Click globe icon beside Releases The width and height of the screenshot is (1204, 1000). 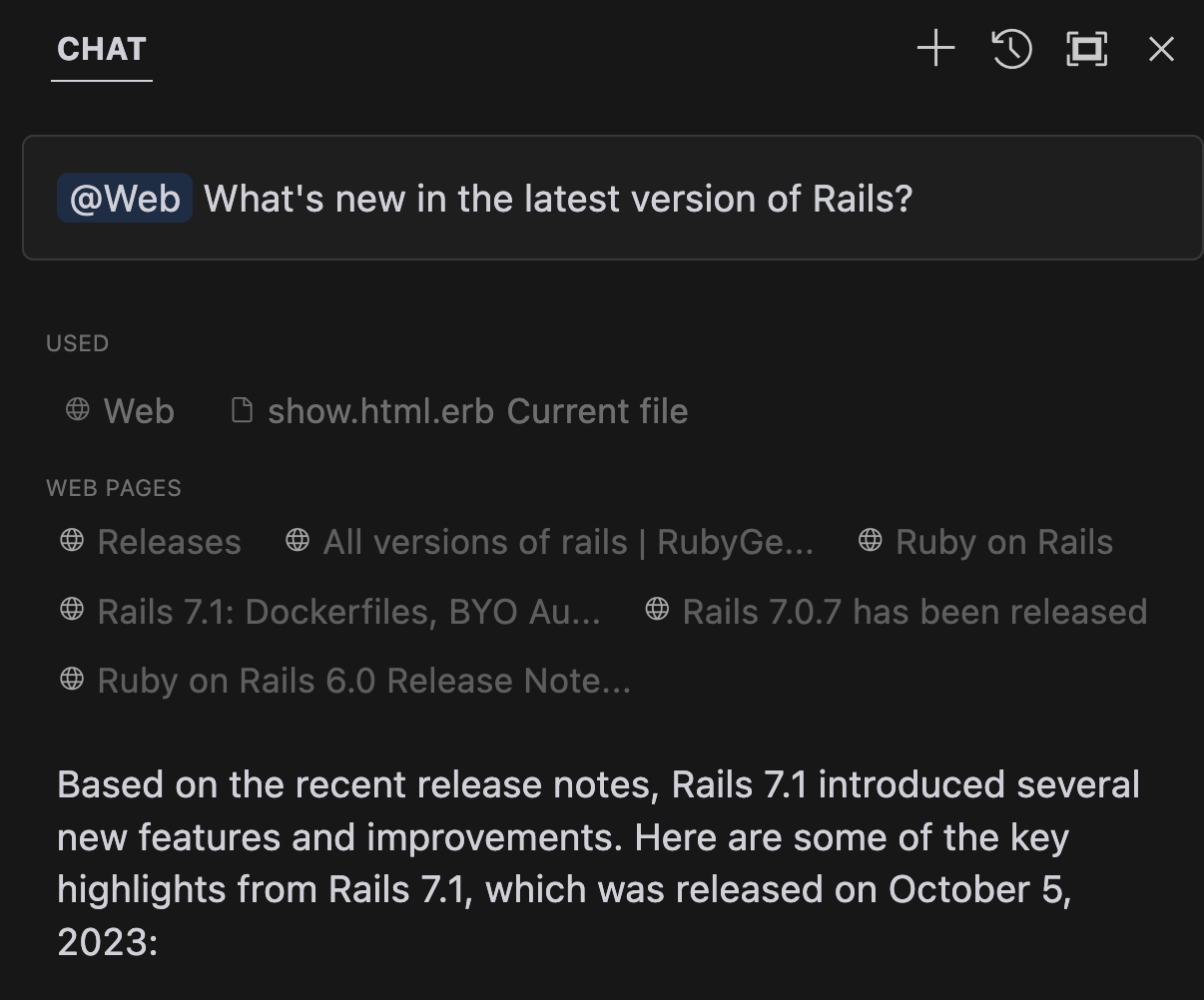click(x=72, y=541)
